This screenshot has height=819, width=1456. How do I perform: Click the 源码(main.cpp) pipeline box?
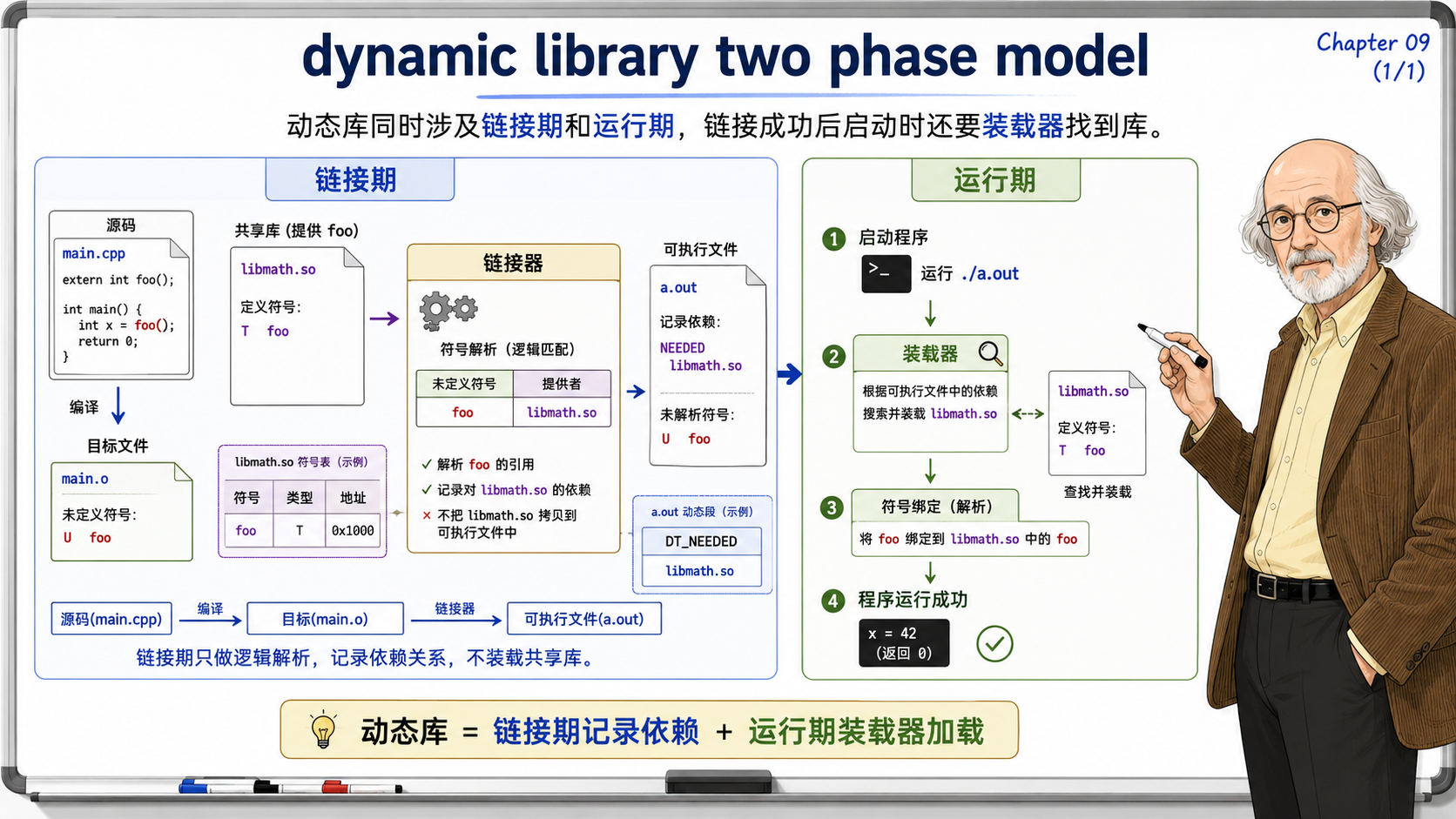tap(111, 619)
